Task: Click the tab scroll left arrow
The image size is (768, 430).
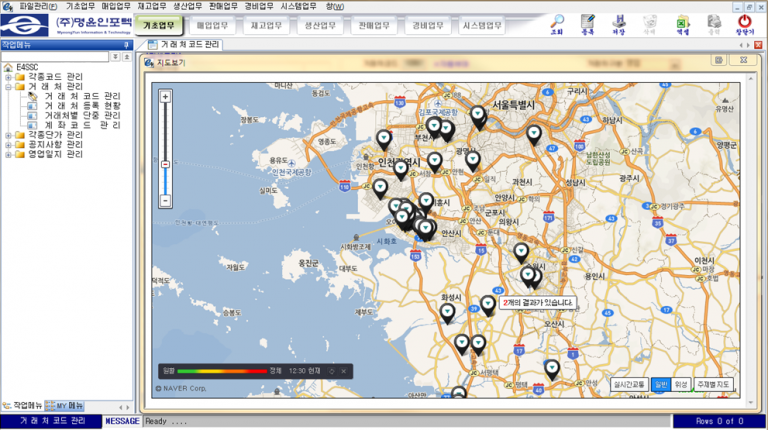Action: [x=741, y=45]
